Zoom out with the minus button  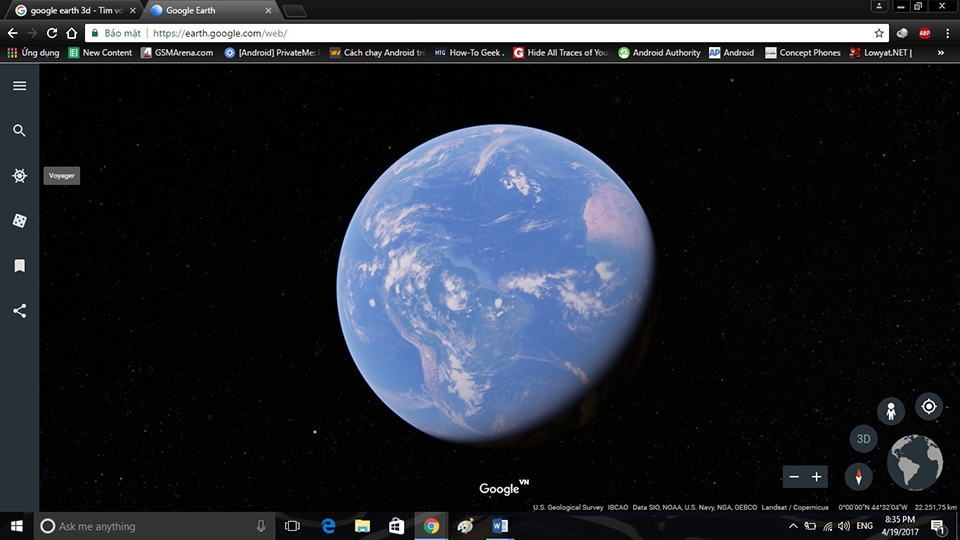pyautogui.click(x=794, y=477)
